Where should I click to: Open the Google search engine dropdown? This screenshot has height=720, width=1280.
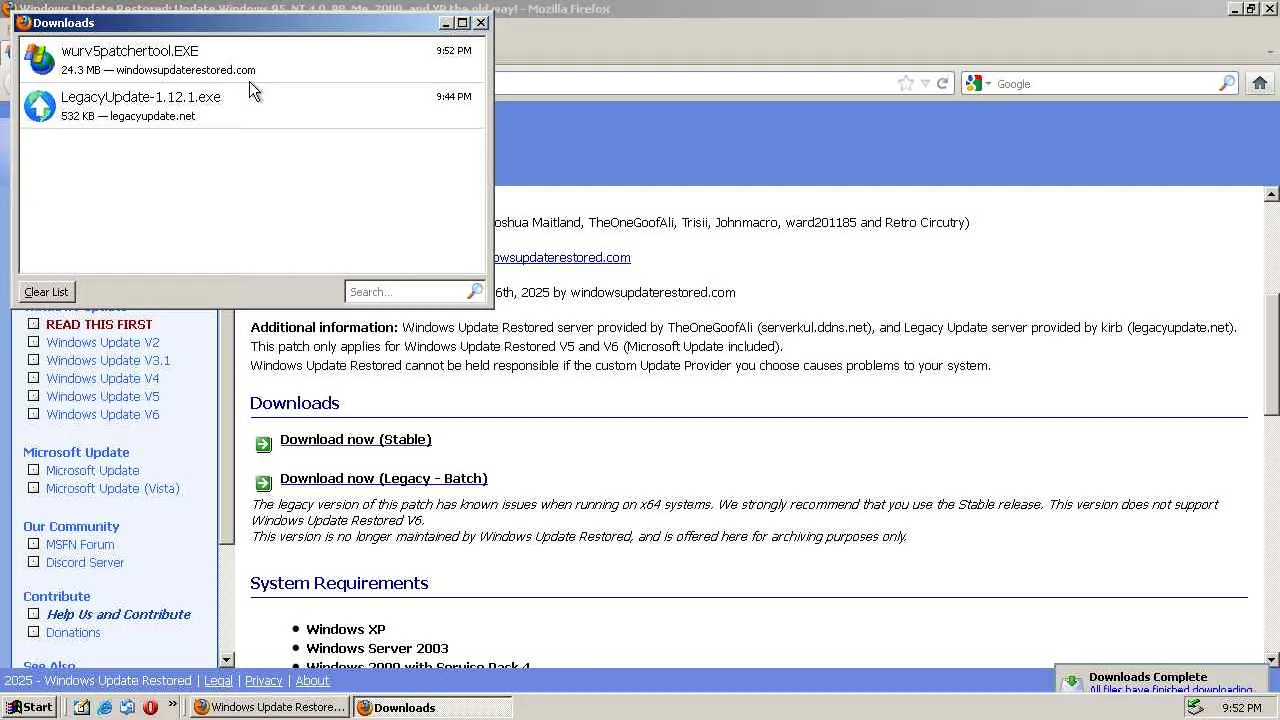click(977, 84)
